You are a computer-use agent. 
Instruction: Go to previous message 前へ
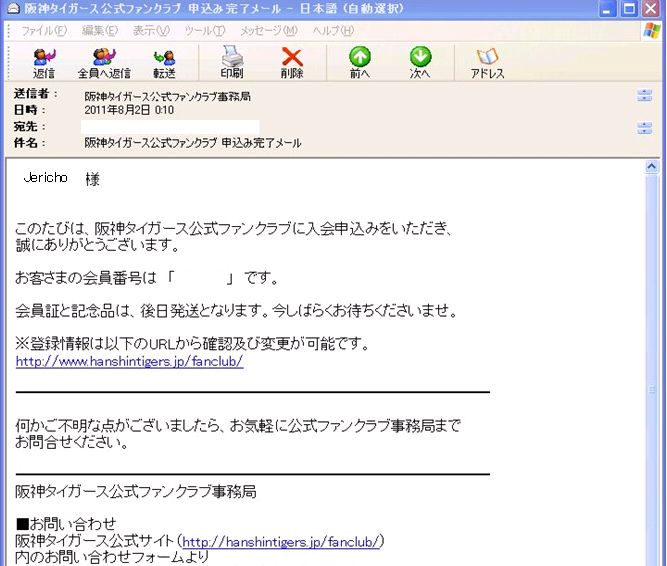(360, 63)
